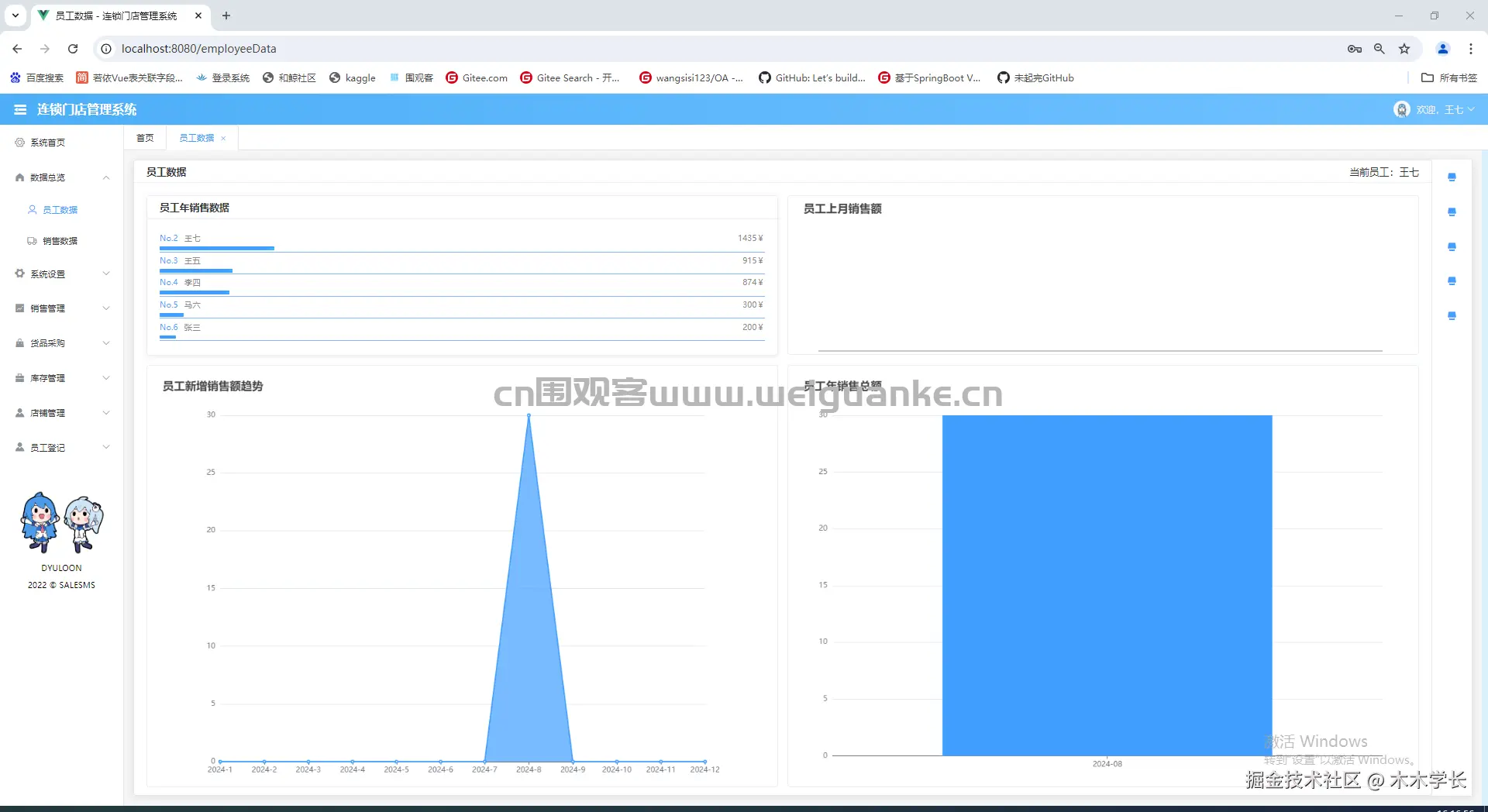Reload the page with refresh icon
Viewport: 1488px width, 812px height.
click(73, 49)
